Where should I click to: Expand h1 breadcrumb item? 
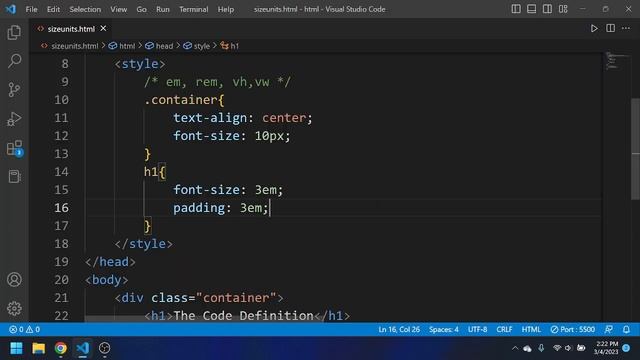230,46
